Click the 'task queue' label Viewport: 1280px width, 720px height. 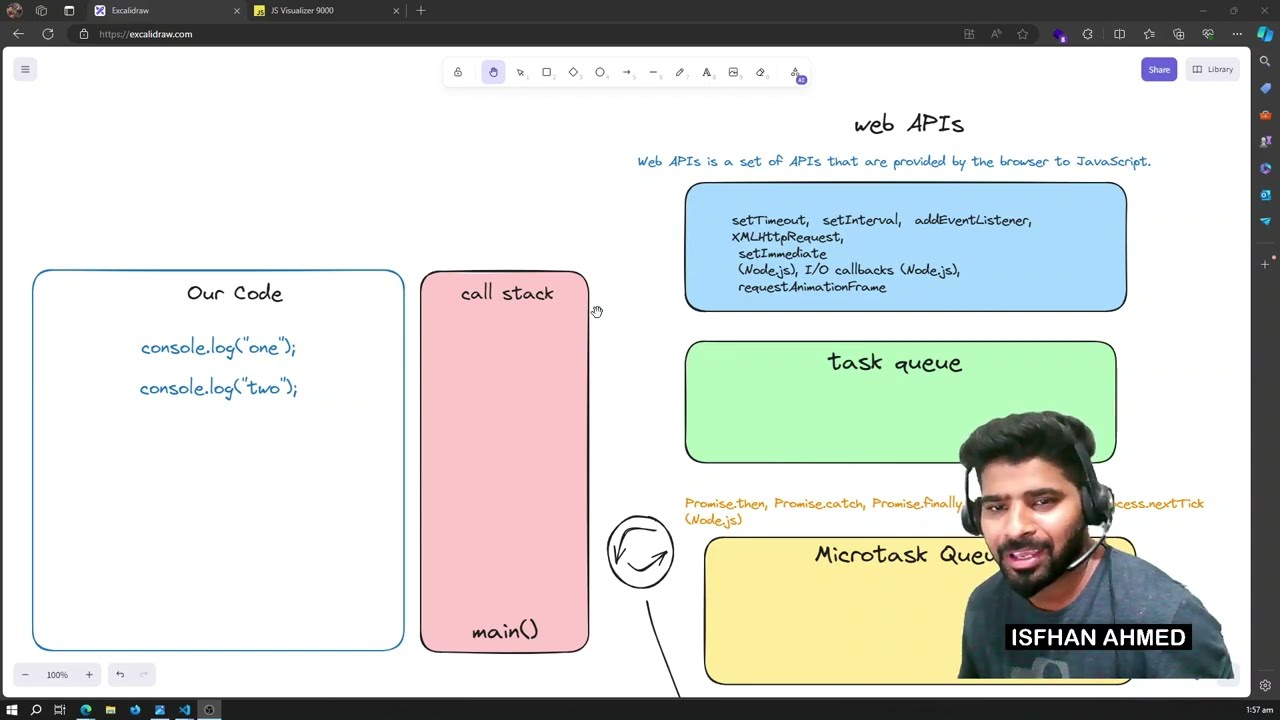point(895,363)
